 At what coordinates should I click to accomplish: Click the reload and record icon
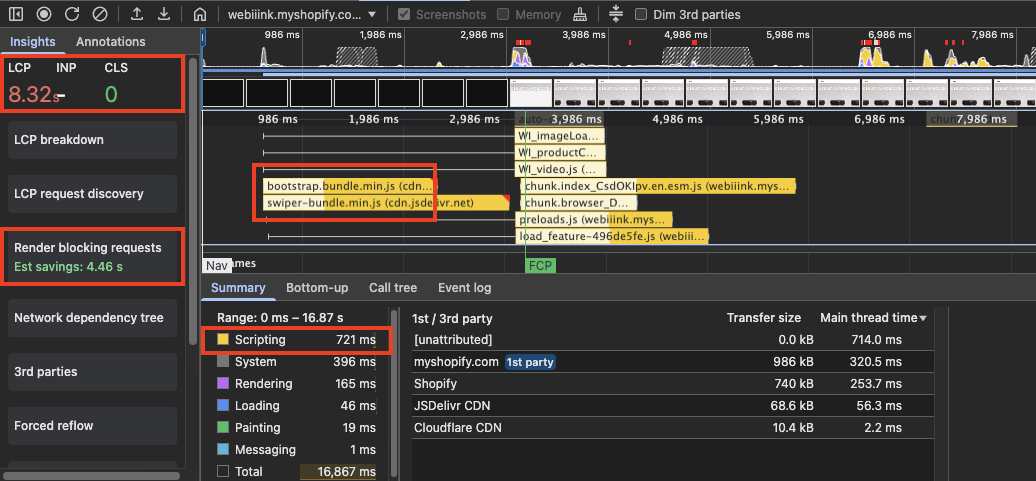pyautogui.click(x=72, y=15)
